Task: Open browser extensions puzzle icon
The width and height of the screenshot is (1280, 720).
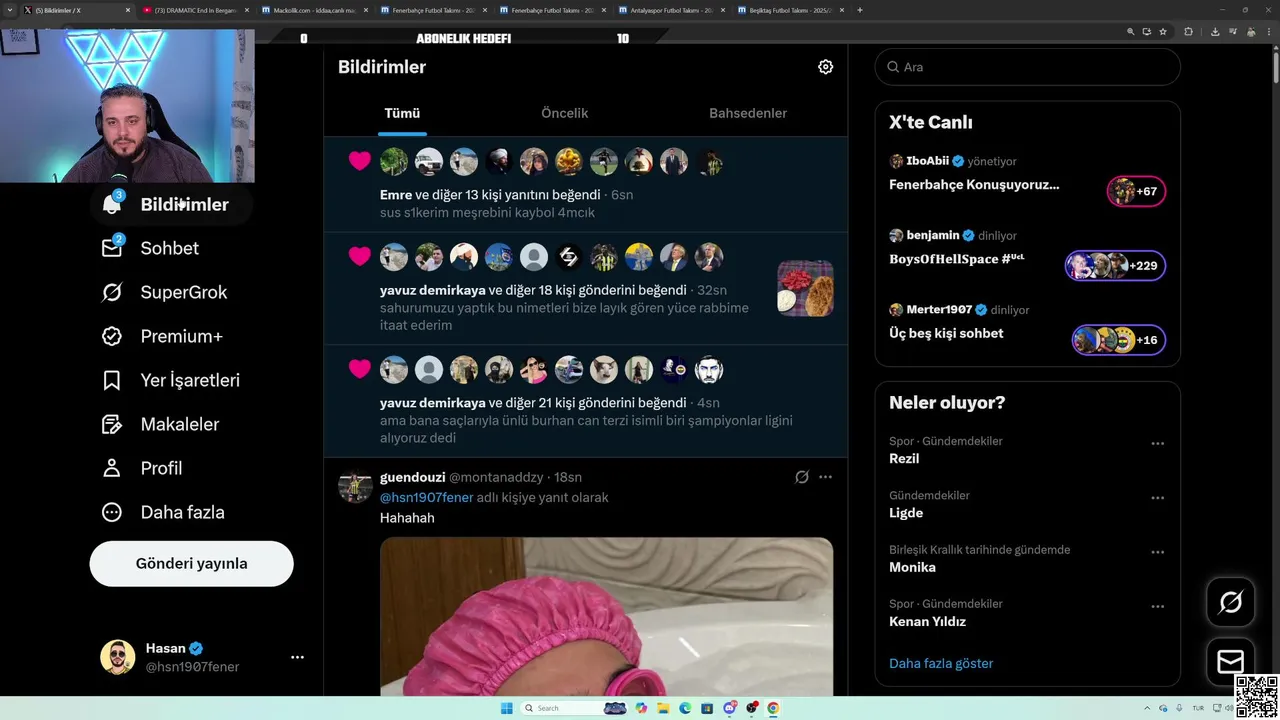Action: [x=1188, y=31]
